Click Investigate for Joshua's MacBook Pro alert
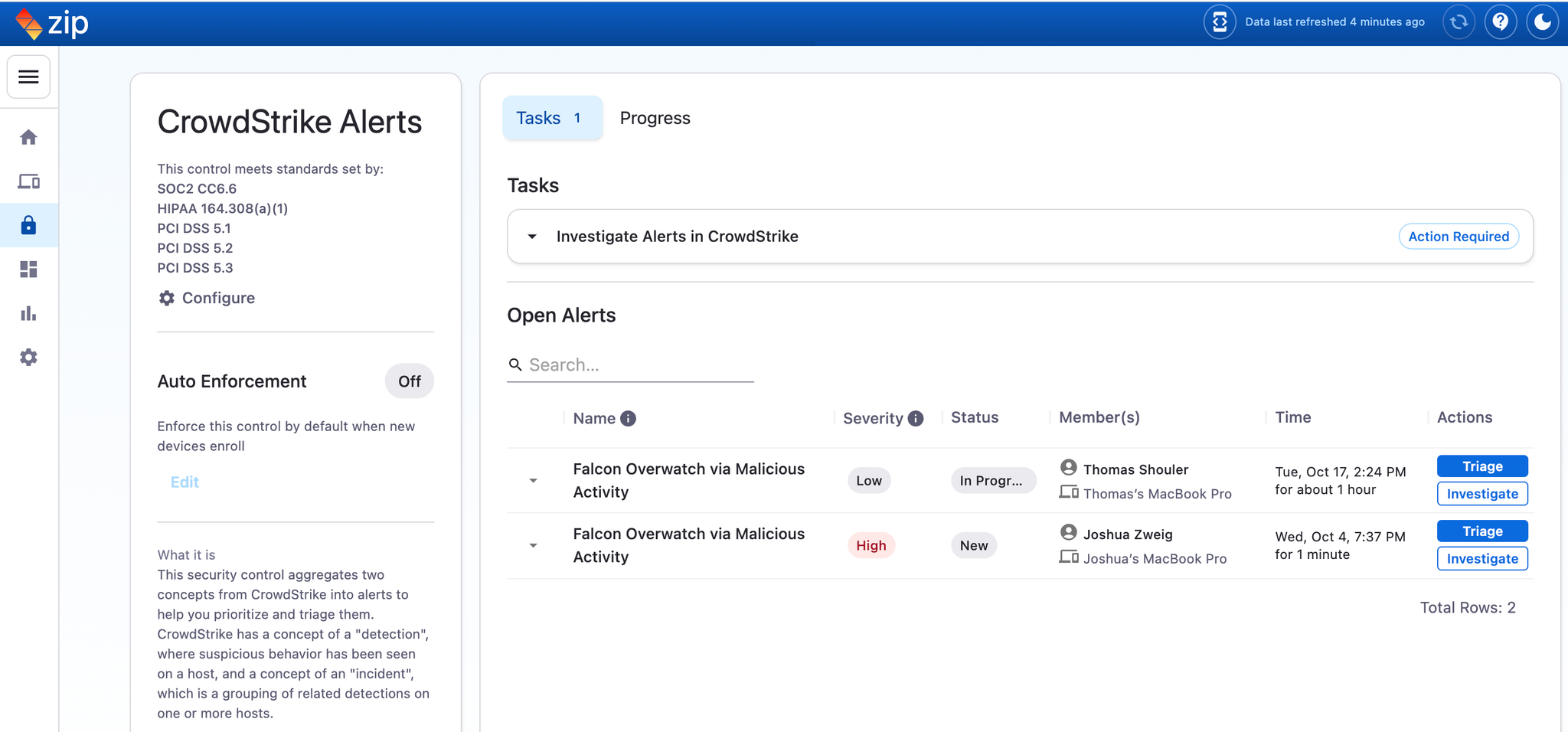 (1481, 559)
